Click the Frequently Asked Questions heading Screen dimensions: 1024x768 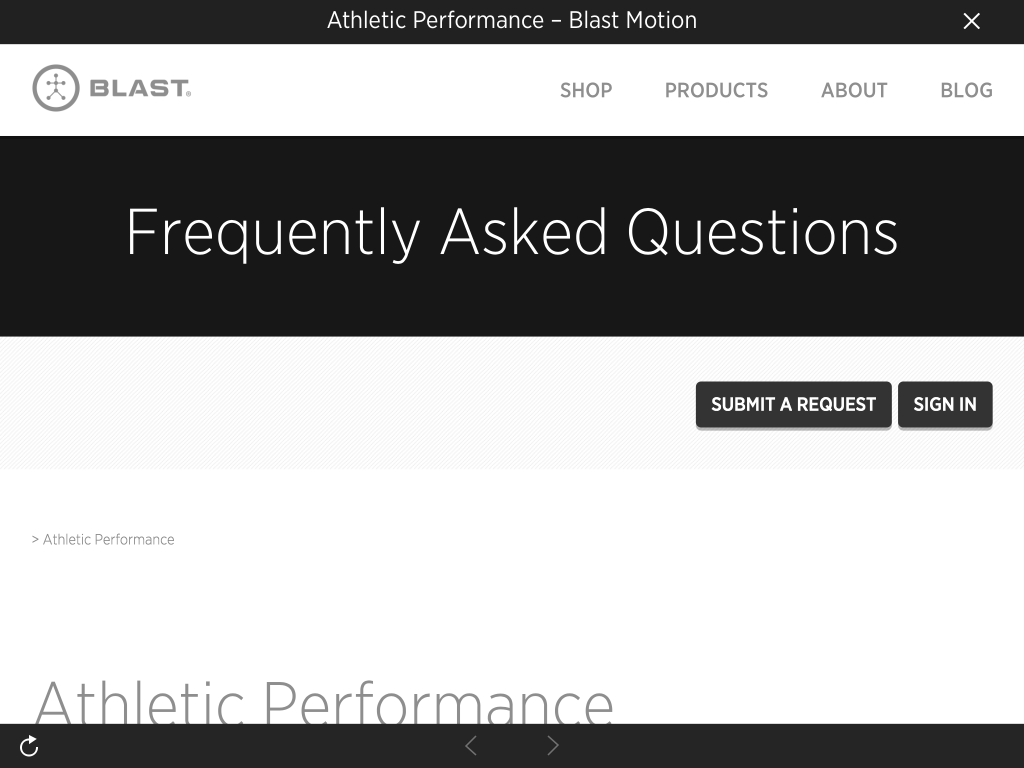point(512,233)
